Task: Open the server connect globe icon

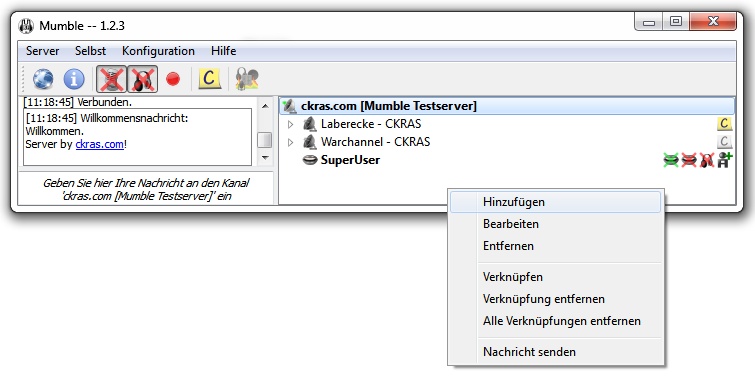Action: click(x=43, y=79)
